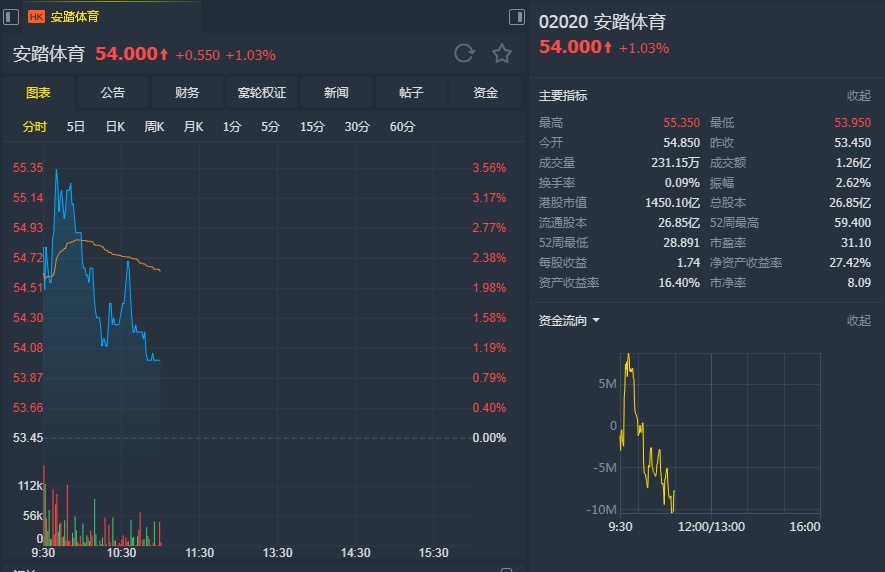
Task: Refresh the 安踏体育 quote data
Action: point(464,54)
